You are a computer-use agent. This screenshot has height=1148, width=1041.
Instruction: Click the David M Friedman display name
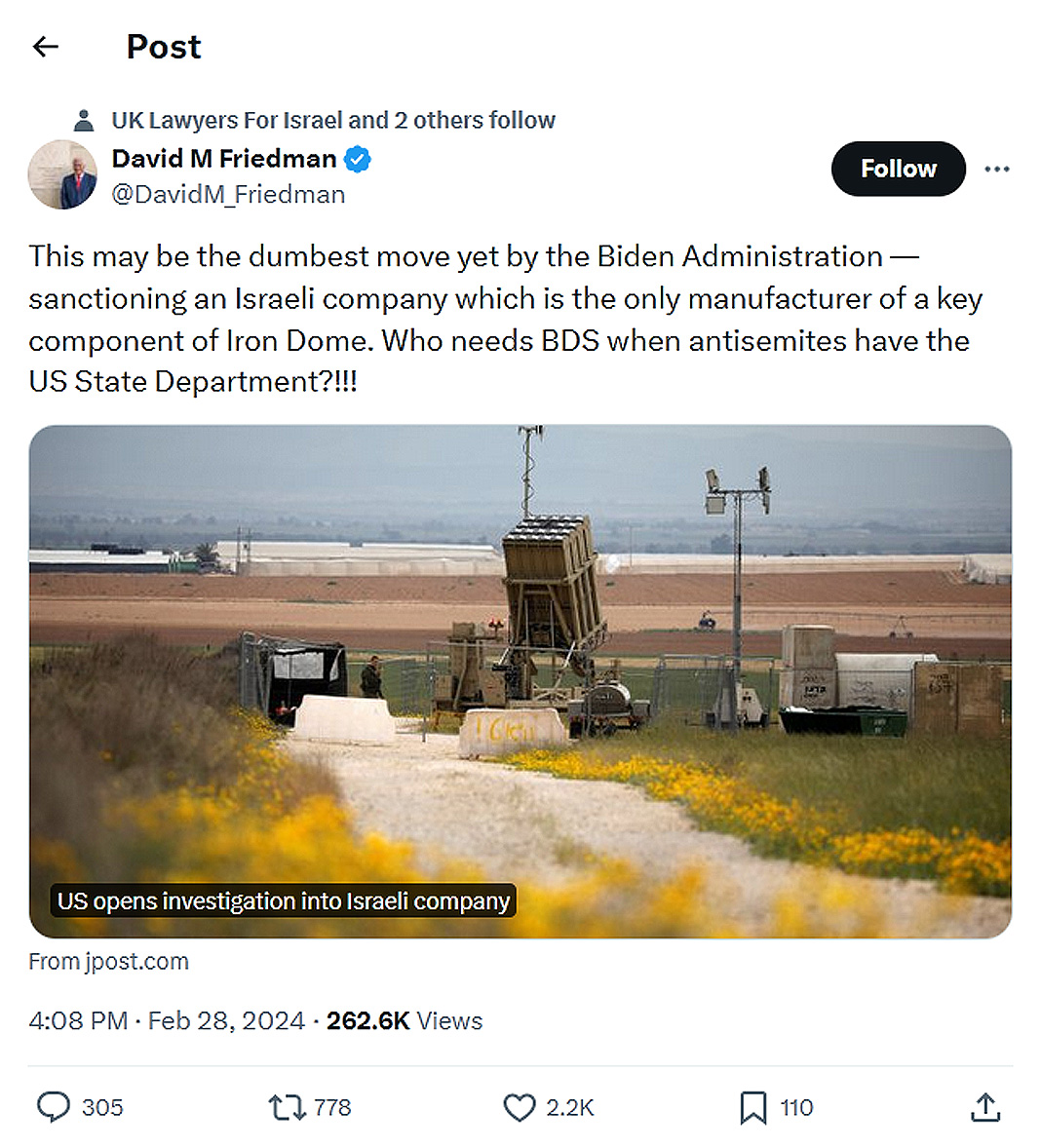[x=224, y=159]
